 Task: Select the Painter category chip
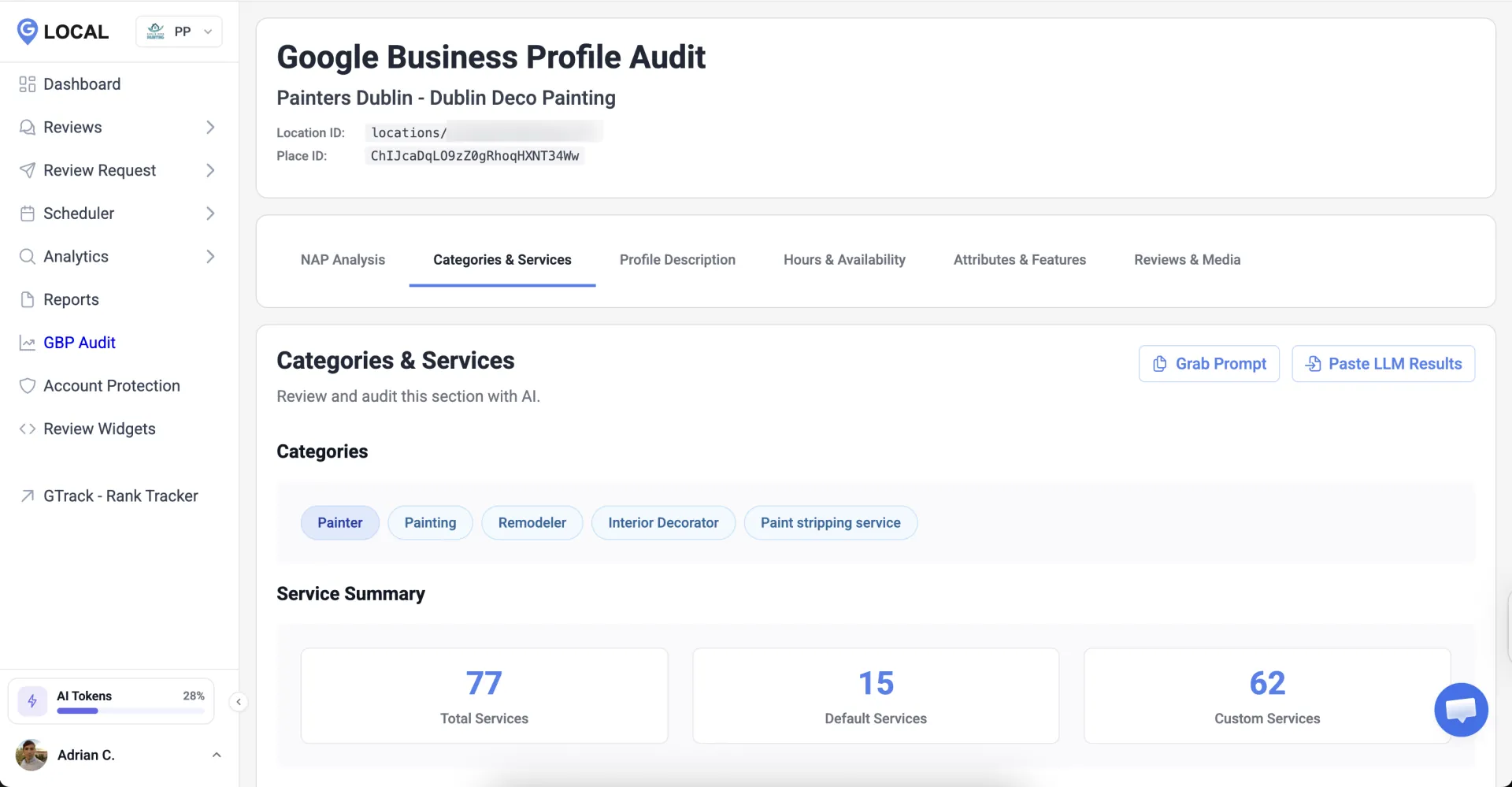pos(340,523)
